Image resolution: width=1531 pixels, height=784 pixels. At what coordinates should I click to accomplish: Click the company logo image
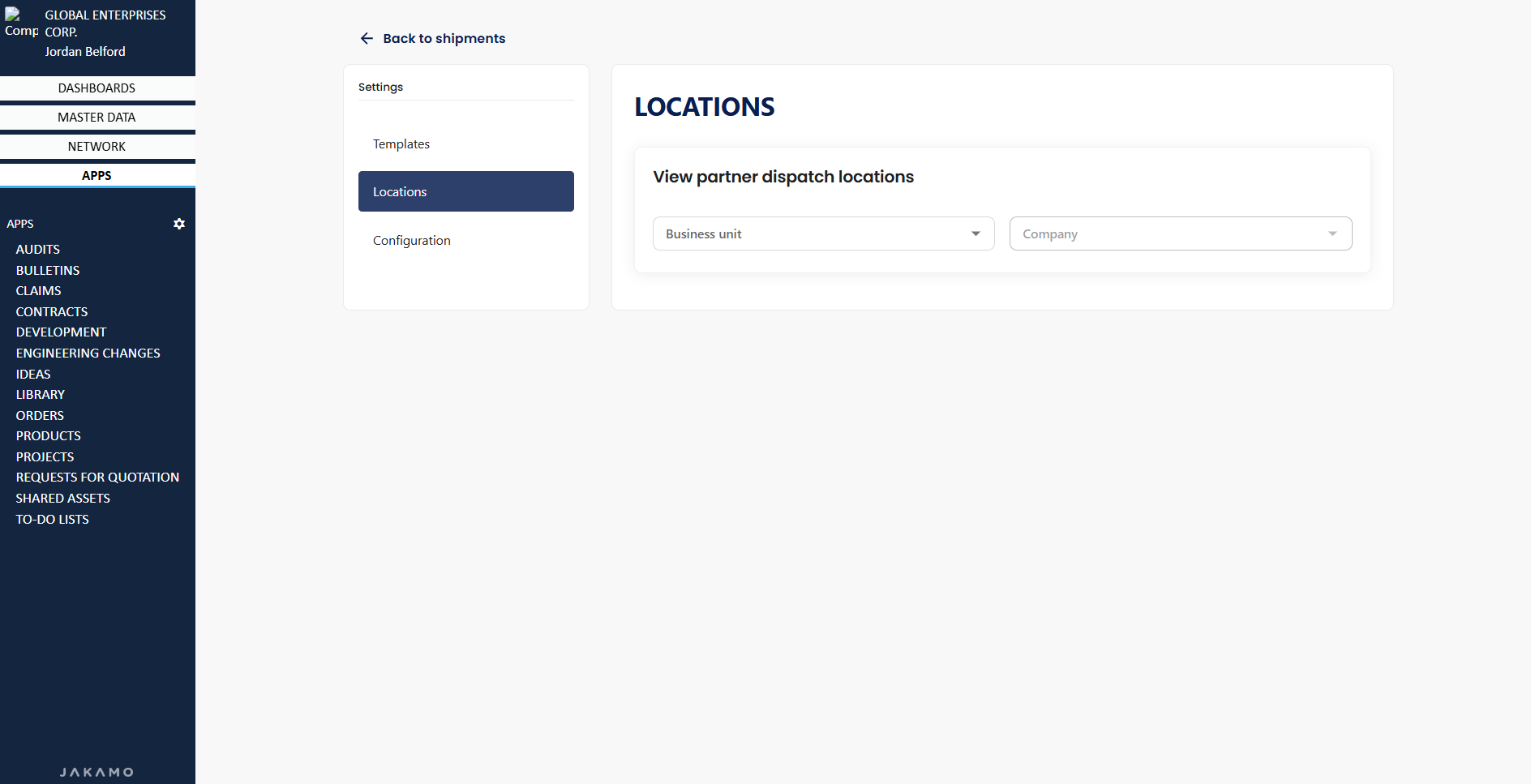coord(21,24)
